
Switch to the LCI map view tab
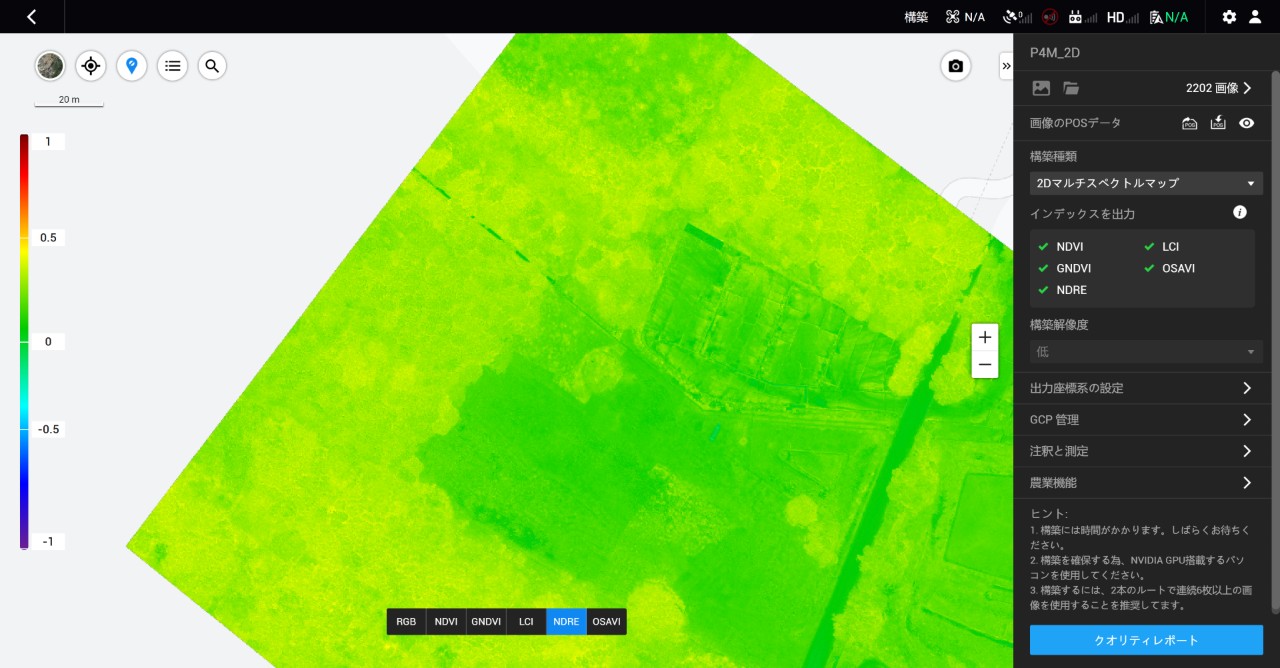coord(526,622)
